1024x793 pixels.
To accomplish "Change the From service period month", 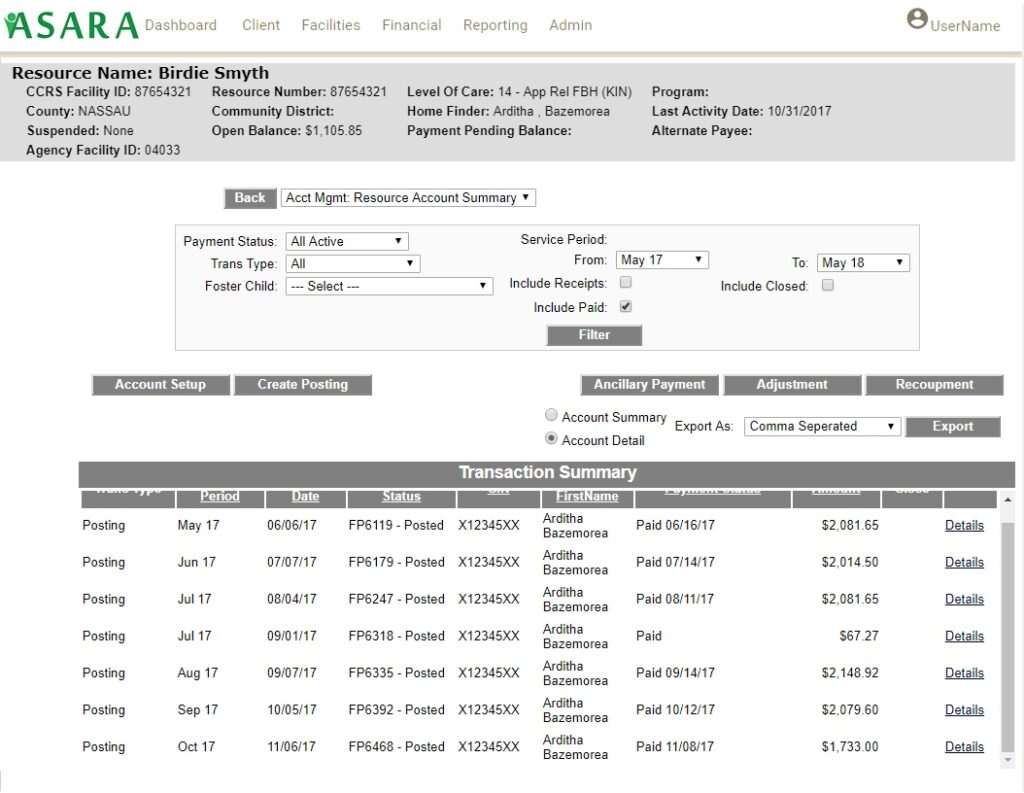I will click(x=661, y=259).
